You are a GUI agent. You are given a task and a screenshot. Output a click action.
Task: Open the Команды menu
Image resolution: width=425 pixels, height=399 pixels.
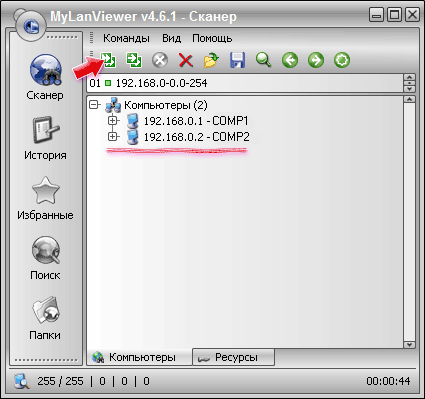[x=126, y=38]
